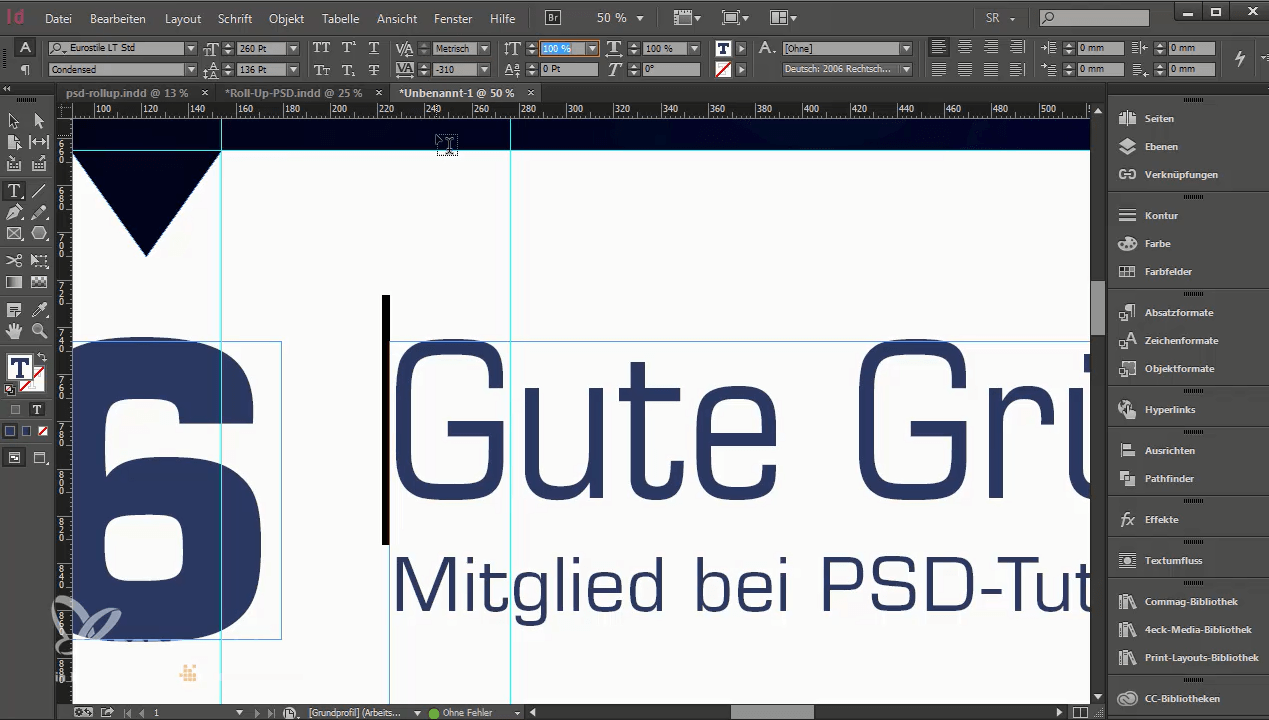Open the Zeichenformate panel

point(1181,340)
